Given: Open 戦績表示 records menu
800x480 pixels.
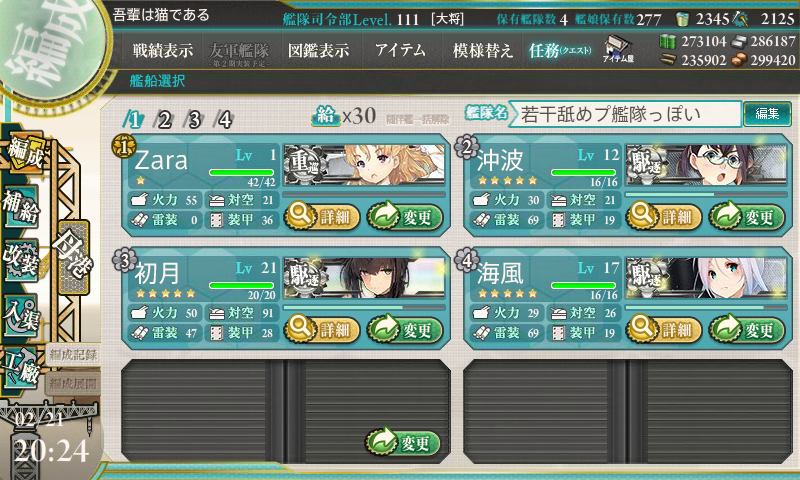Looking at the screenshot, I should pyautogui.click(x=163, y=50).
